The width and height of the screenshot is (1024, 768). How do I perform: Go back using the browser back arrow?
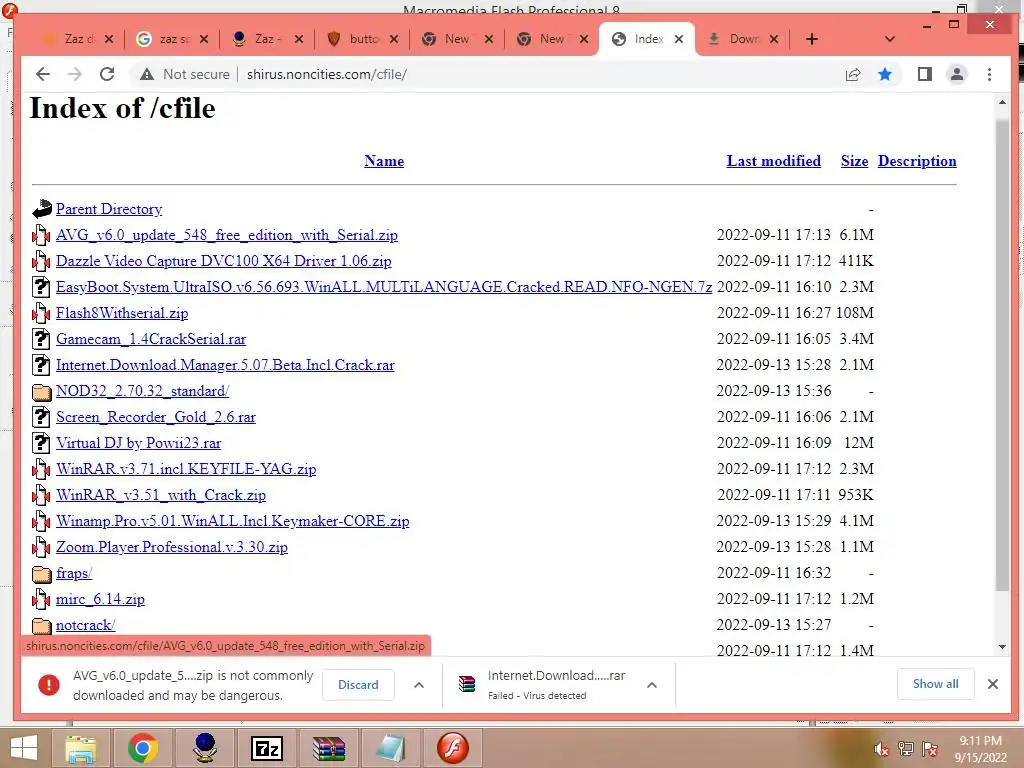tap(43, 74)
